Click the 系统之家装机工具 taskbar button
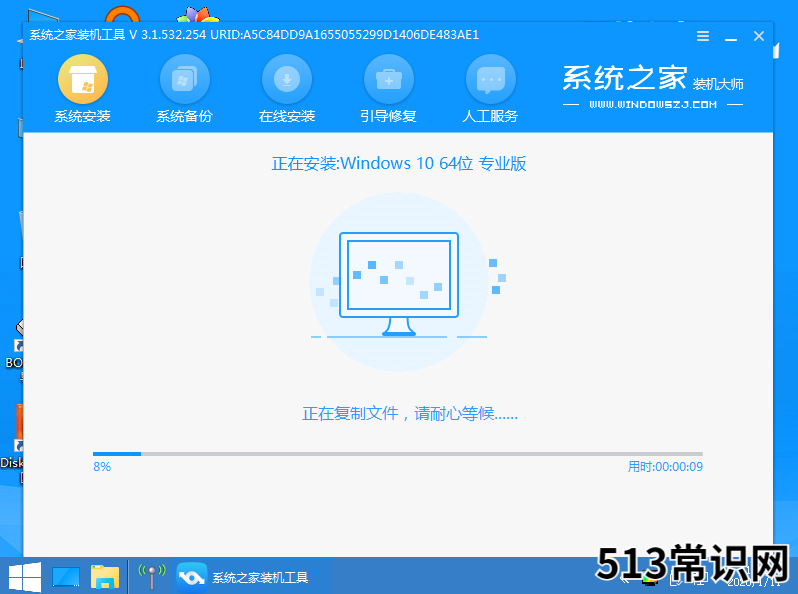 coord(244,577)
